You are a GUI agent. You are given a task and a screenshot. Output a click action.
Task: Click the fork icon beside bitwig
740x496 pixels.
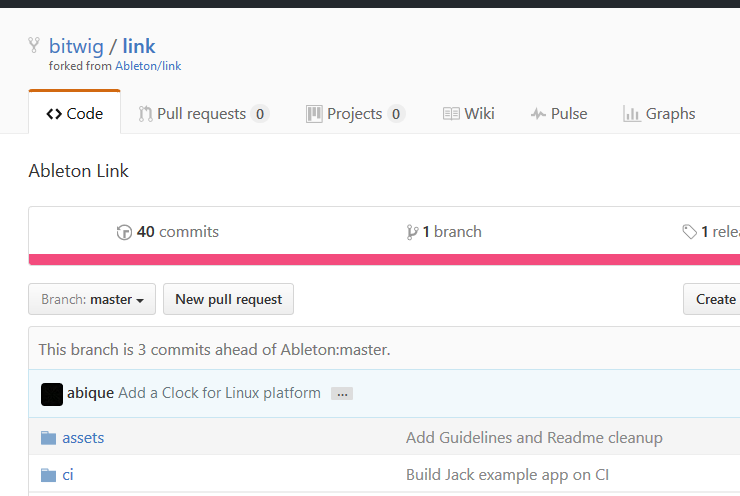point(35,45)
